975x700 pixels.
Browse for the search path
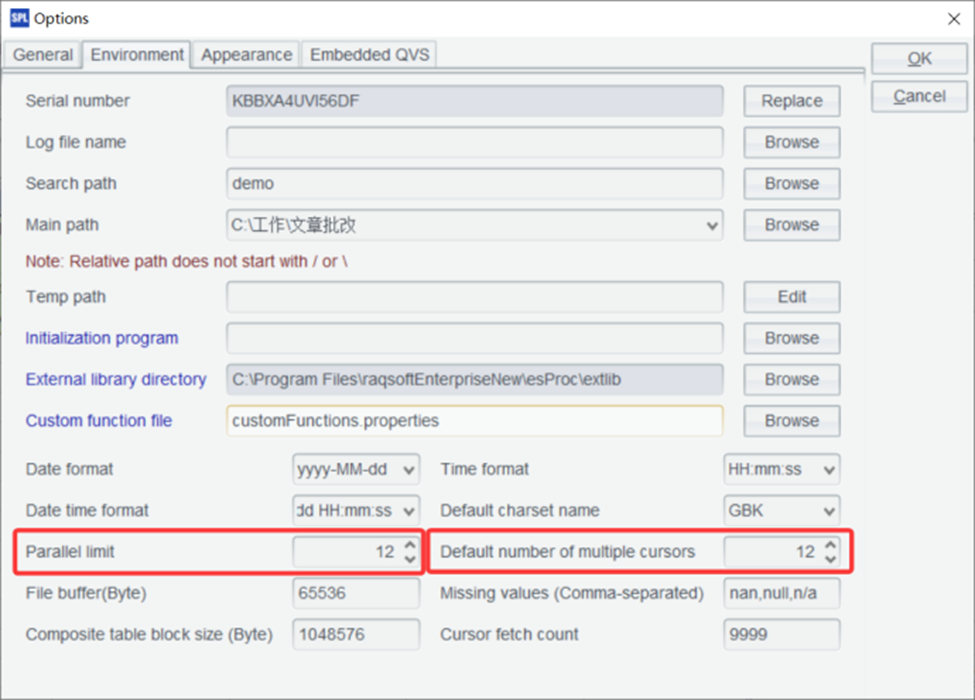click(791, 183)
